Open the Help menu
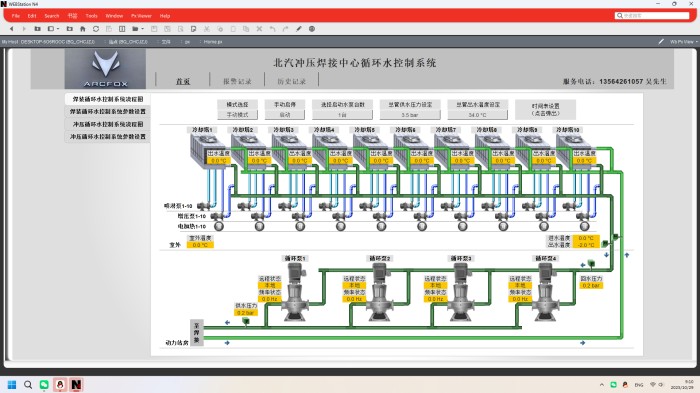The width and height of the screenshot is (700, 393). point(165,16)
